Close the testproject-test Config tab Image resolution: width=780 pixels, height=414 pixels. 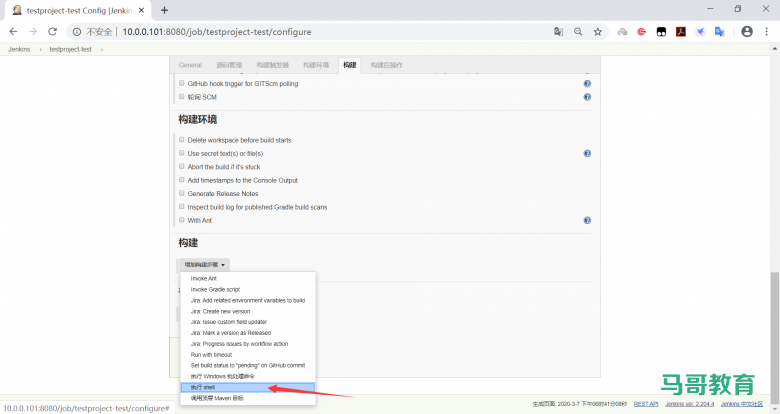point(141,10)
